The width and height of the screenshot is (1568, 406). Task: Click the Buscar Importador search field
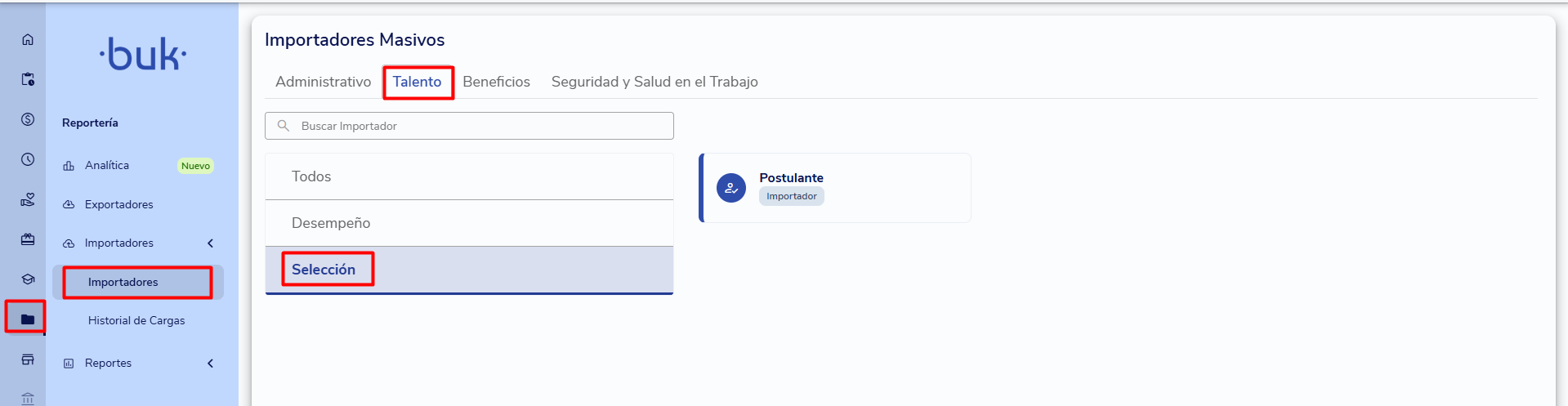point(469,126)
